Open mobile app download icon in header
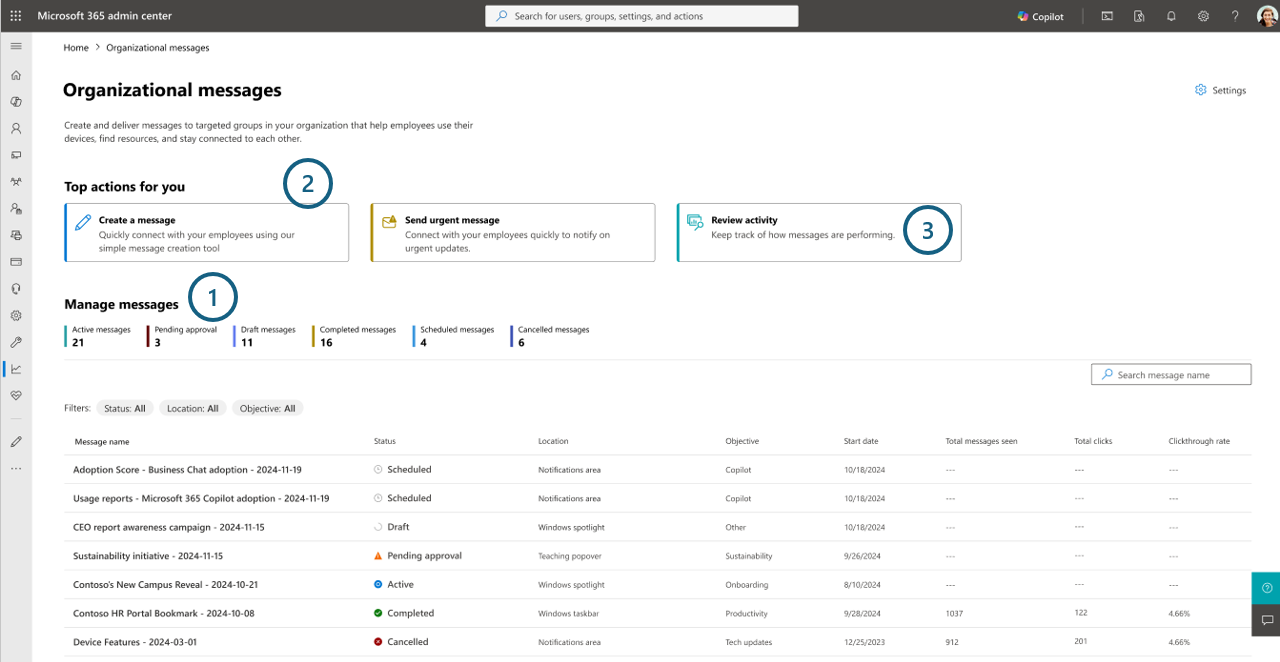The height and width of the screenshot is (662, 1280). pos(1139,16)
